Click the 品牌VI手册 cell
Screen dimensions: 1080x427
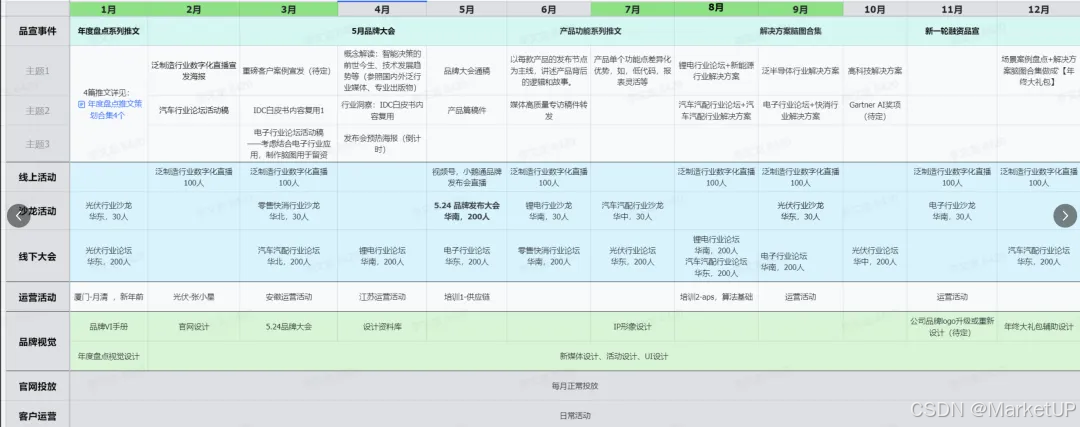point(108,326)
